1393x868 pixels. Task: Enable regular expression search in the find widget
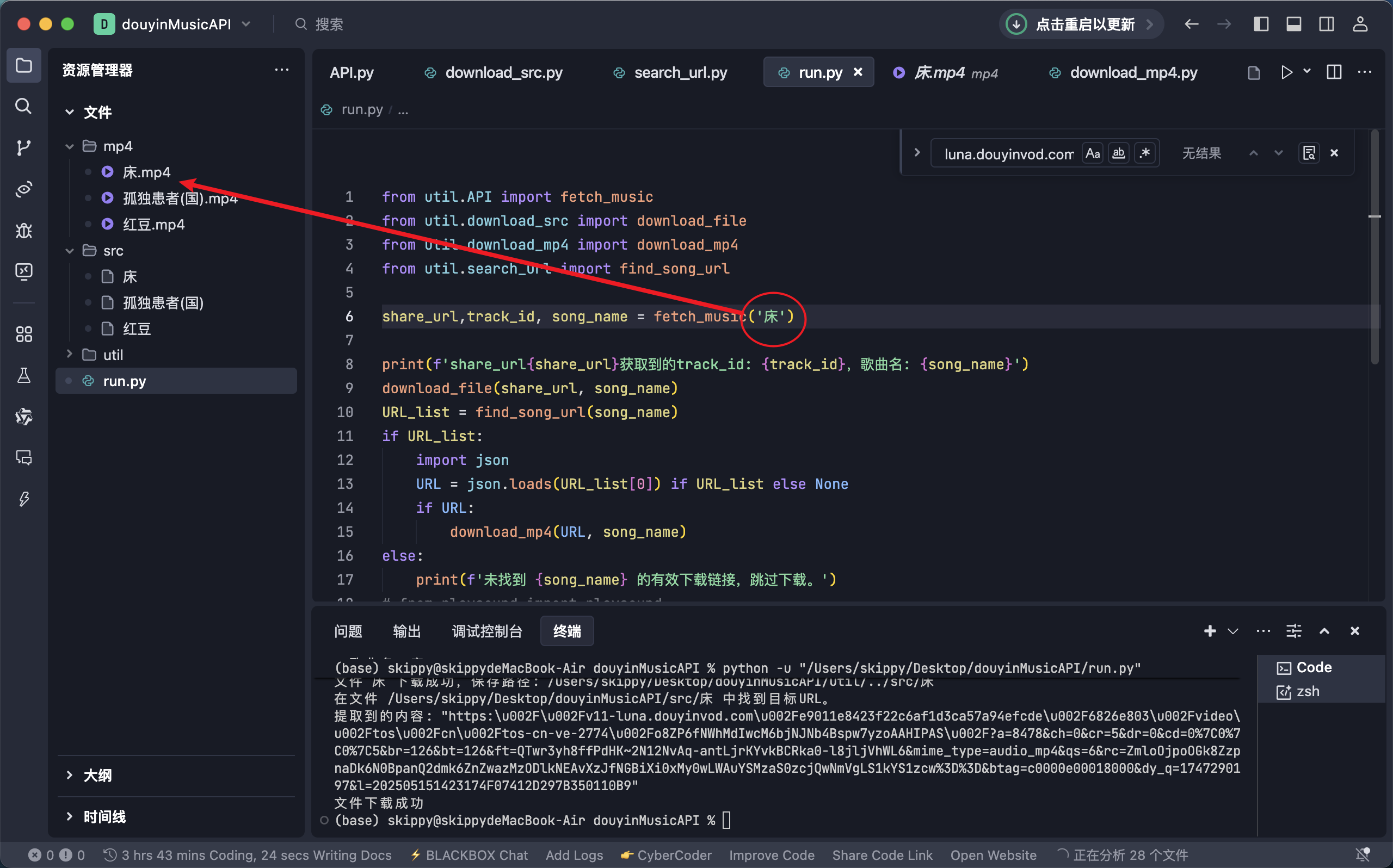coord(1145,153)
